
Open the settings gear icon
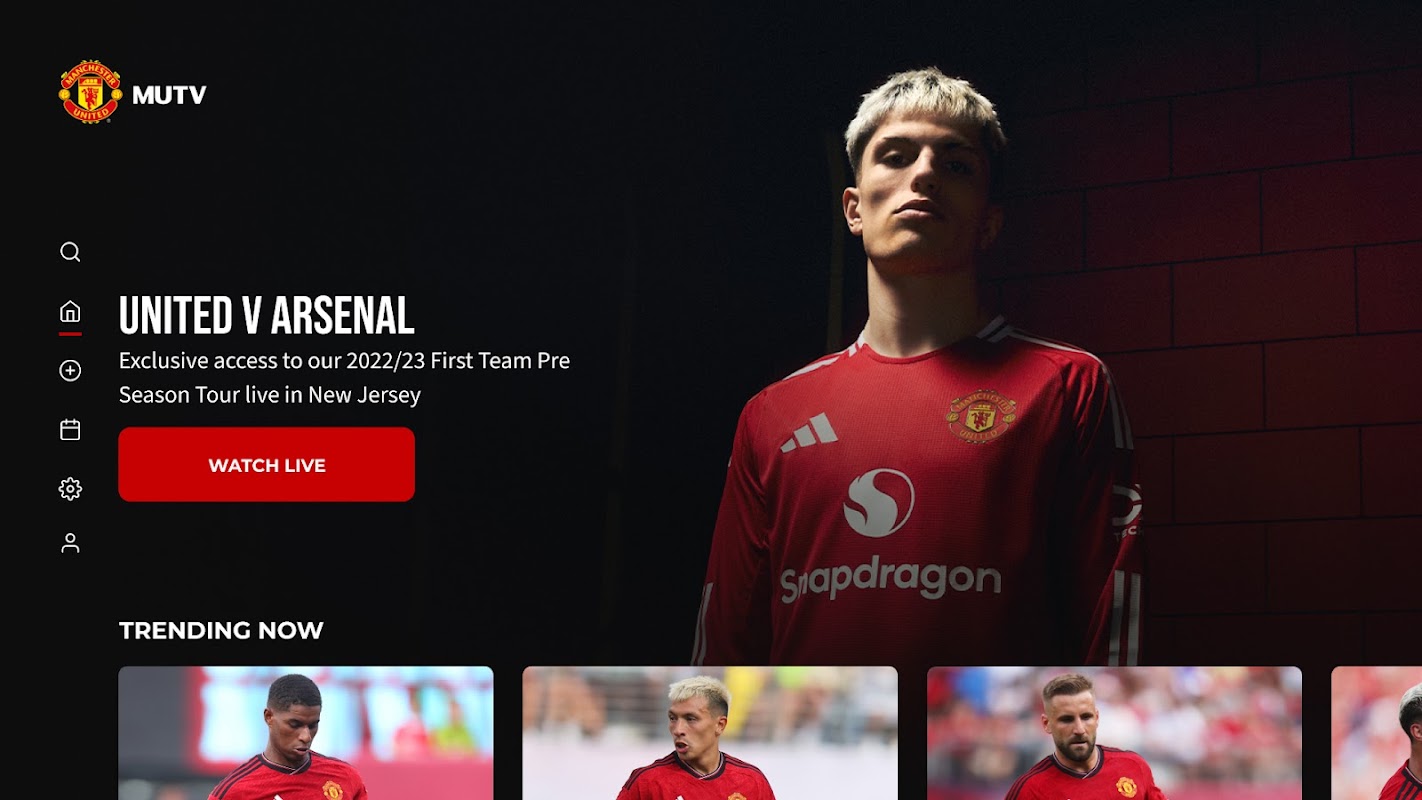pyautogui.click(x=70, y=489)
